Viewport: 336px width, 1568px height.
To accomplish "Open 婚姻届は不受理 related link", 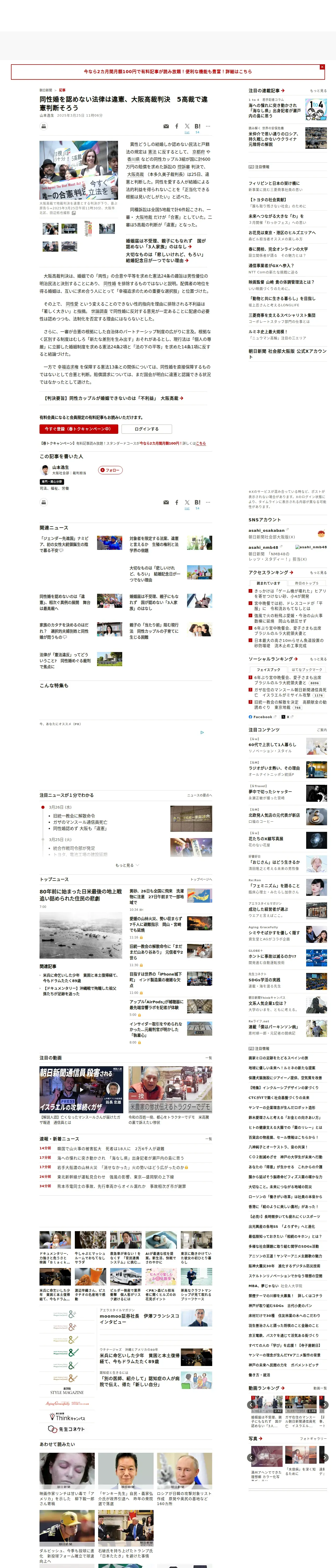I will pyautogui.click(x=166, y=244).
